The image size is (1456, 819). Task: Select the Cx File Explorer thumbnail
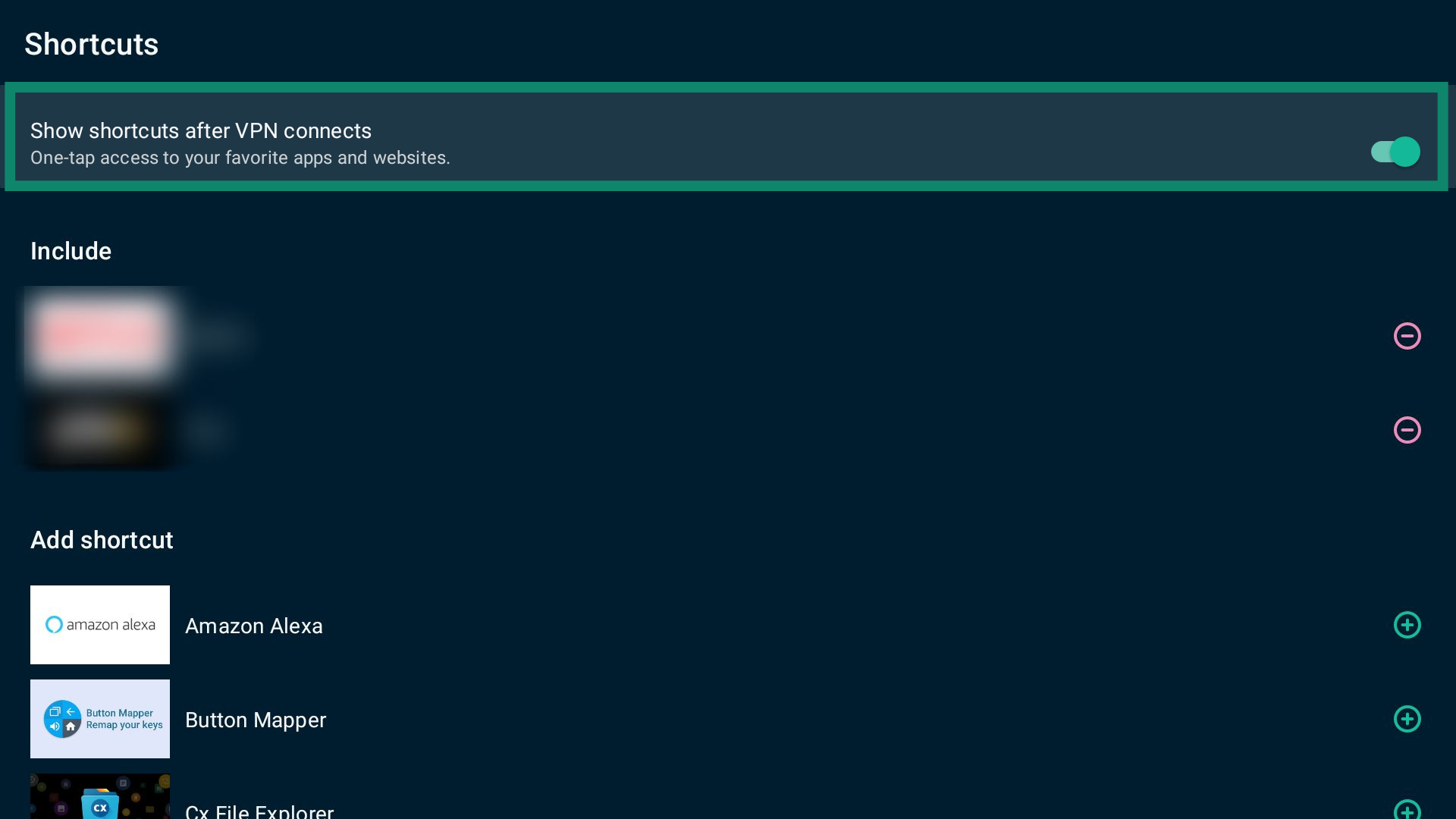[x=100, y=796]
